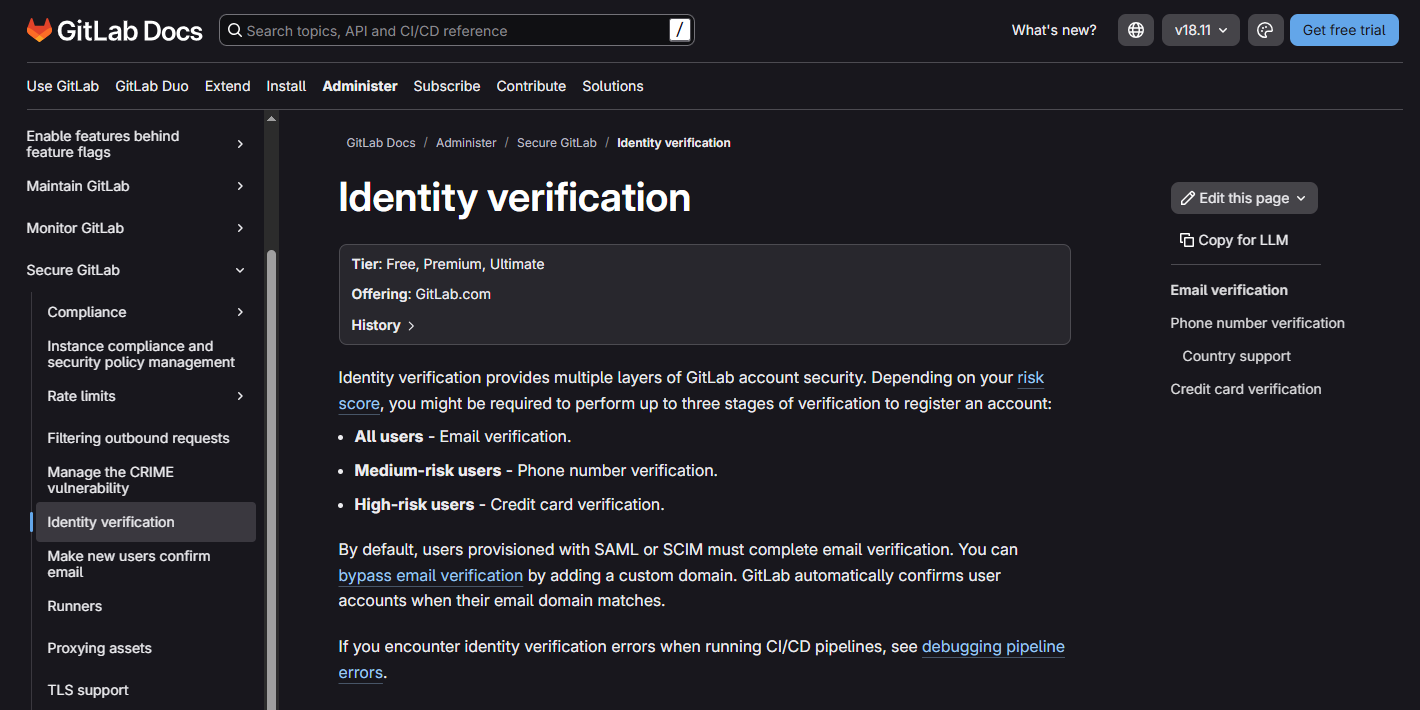This screenshot has width=1420, height=710.
Task: Open Runners in the sidebar
Action: click(x=75, y=606)
